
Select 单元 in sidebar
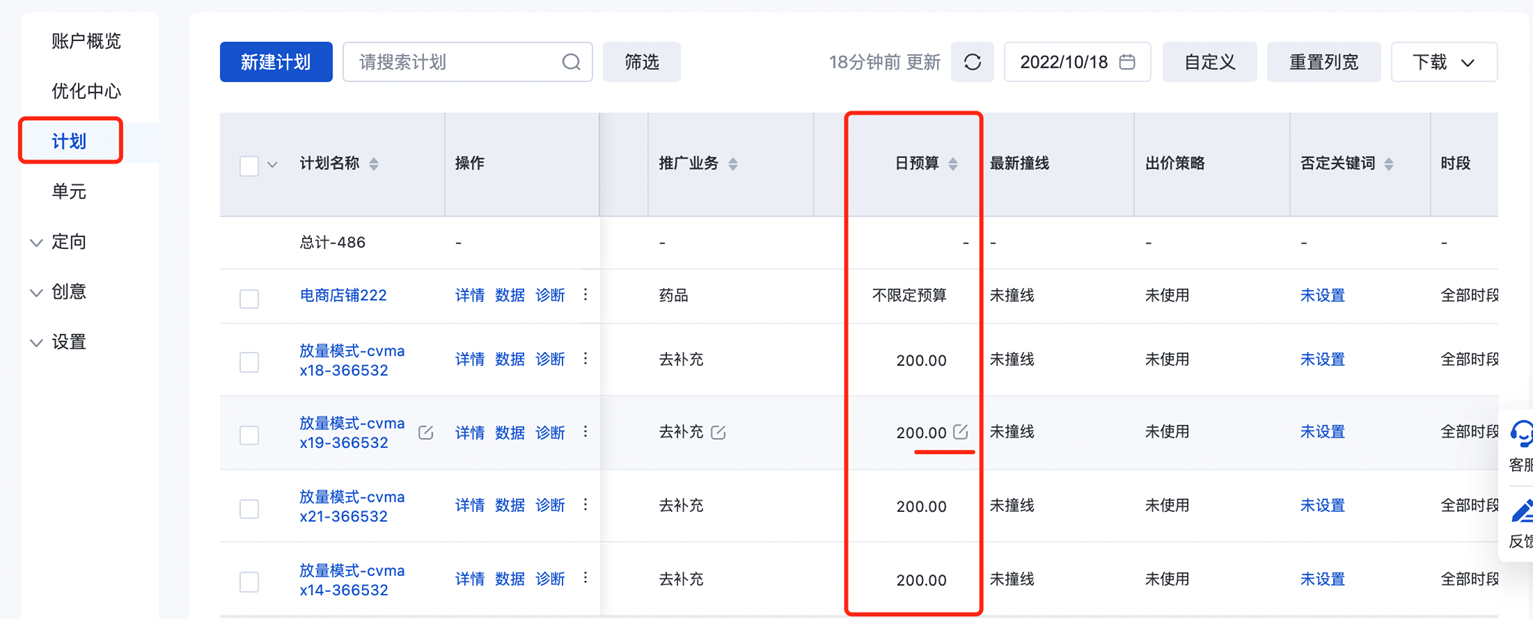69,191
